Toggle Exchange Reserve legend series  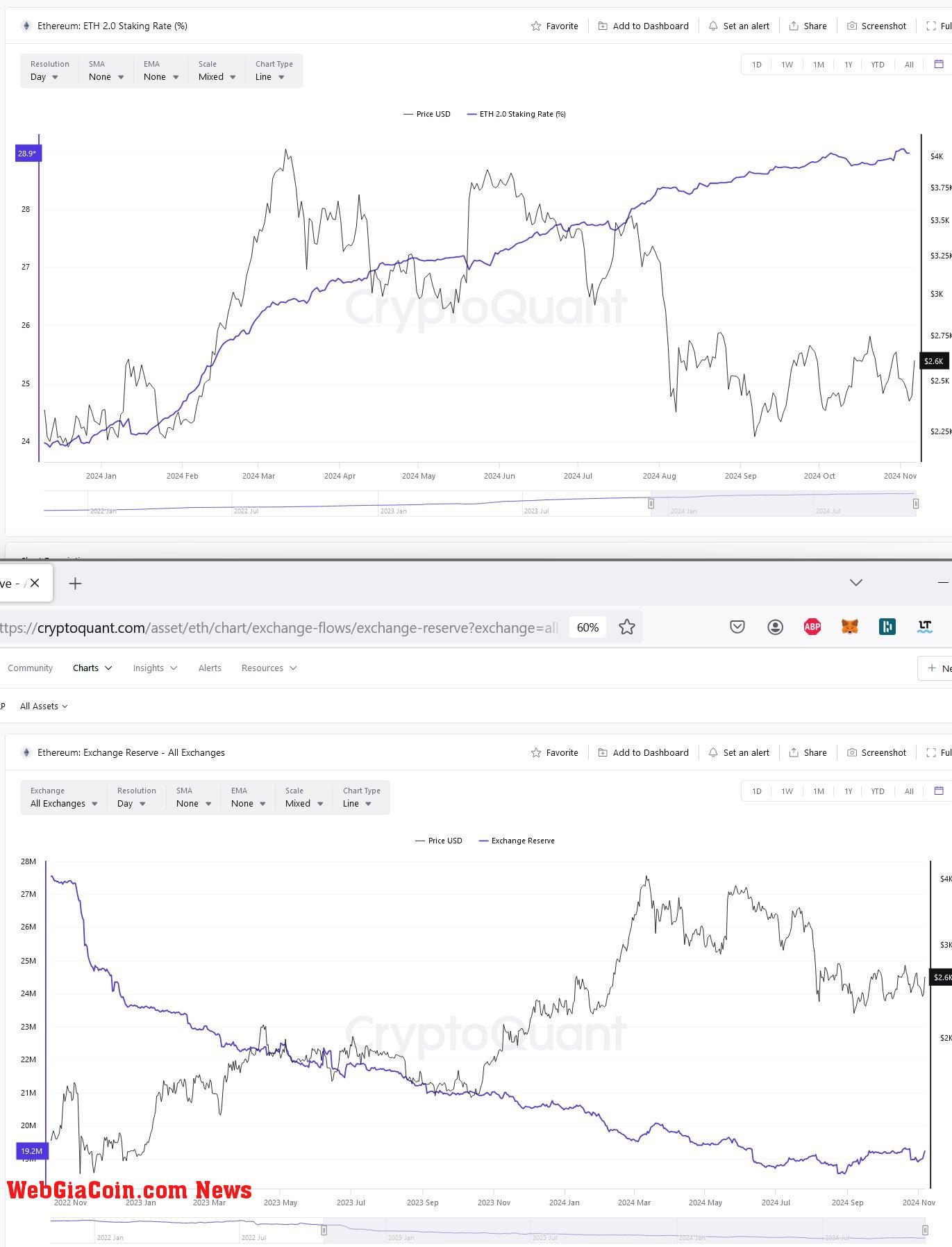click(x=517, y=841)
